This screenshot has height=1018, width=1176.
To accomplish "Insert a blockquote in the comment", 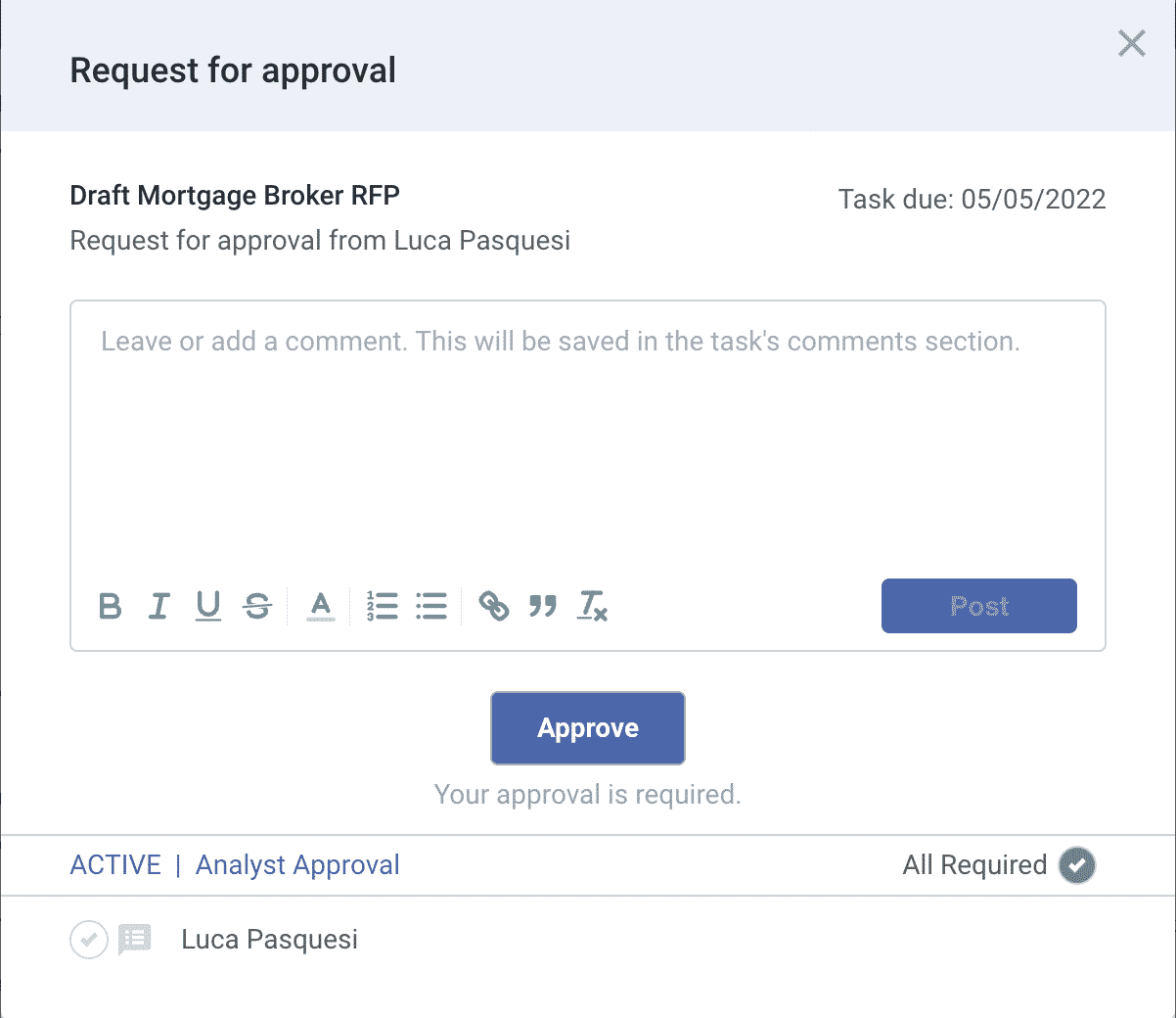I will pyautogui.click(x=544, y=606).
